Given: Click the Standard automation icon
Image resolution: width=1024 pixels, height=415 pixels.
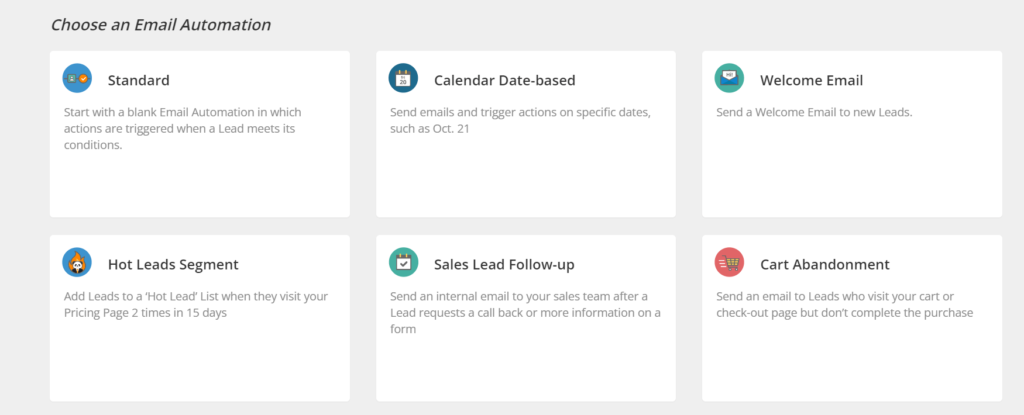Looking at the screenshot, I should click(x=77, y=78).
